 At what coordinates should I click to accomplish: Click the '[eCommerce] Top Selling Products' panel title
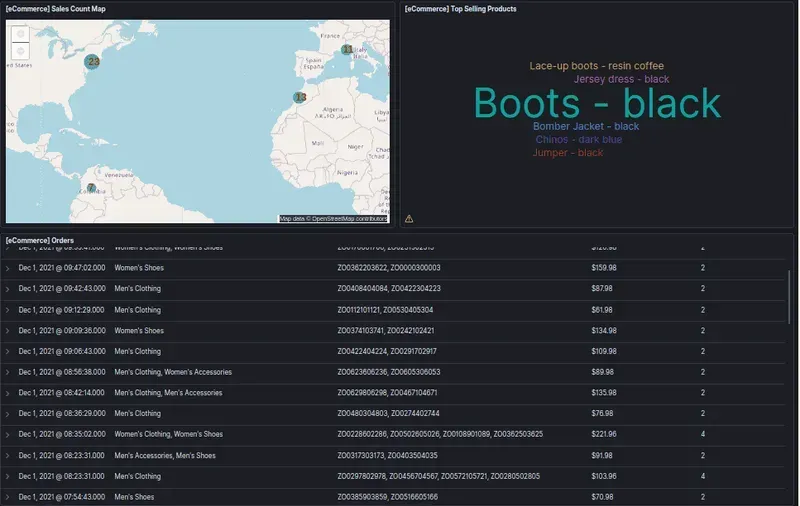[x=461, y=8]
